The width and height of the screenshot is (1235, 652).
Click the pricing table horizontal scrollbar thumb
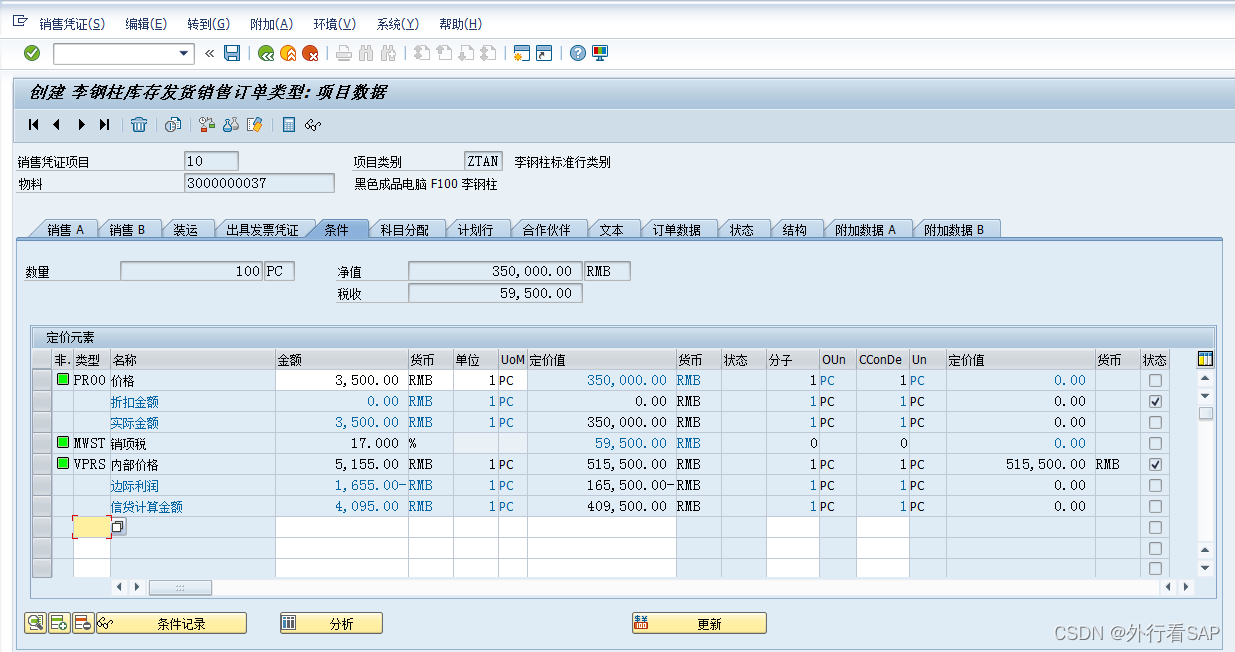point(180,587)
